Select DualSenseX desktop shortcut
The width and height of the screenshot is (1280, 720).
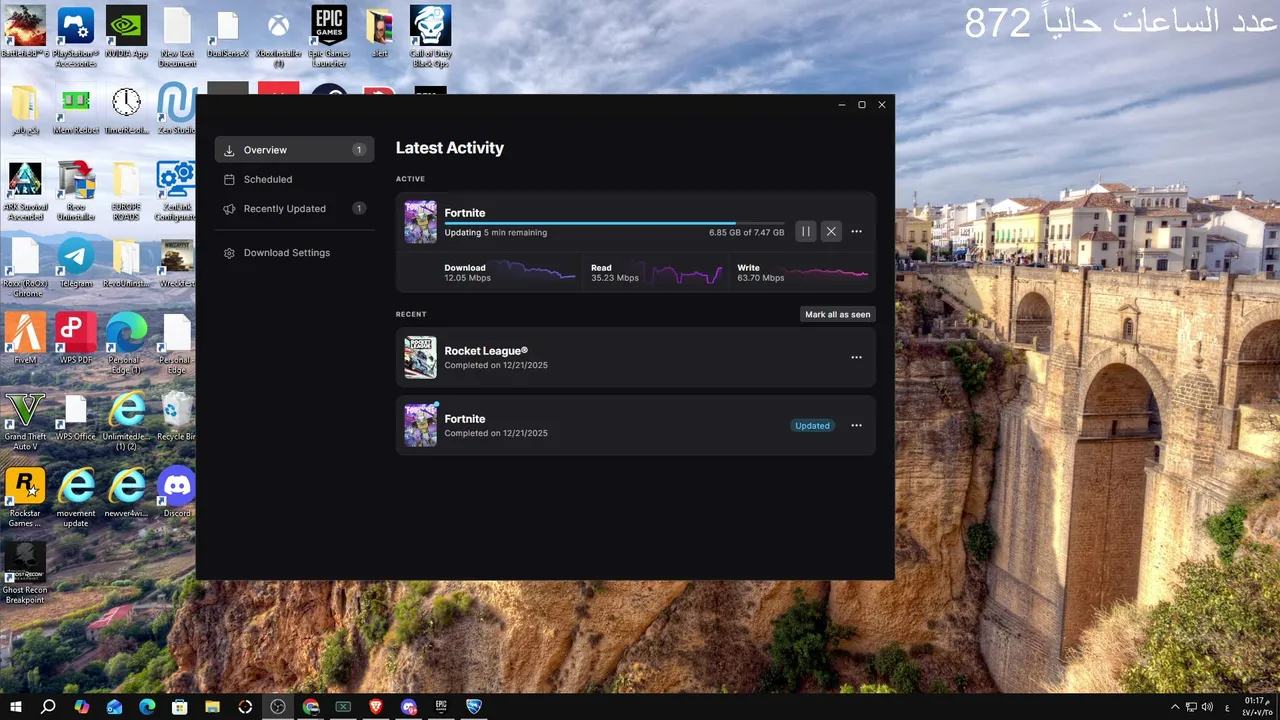[227, 33]
